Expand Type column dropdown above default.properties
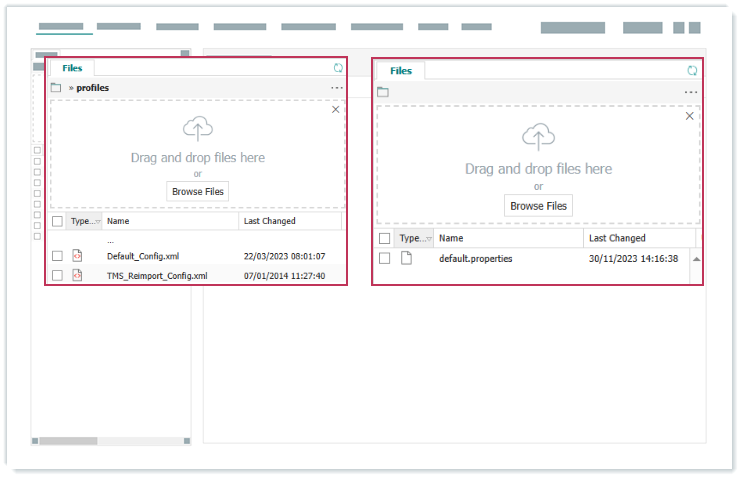 (427, 239)
